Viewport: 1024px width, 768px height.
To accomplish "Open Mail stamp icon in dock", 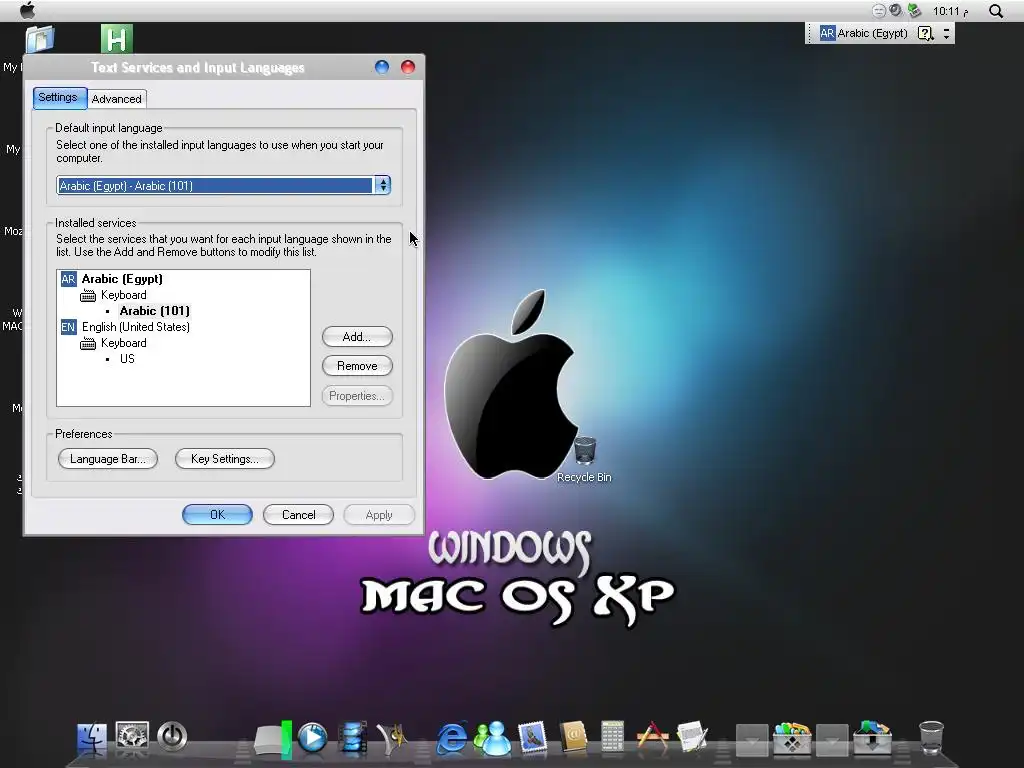I will tap(533, 738).
